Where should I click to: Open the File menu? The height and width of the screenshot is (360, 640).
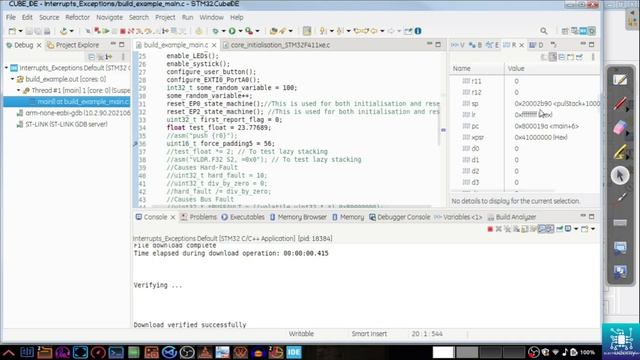coord(11,18)
